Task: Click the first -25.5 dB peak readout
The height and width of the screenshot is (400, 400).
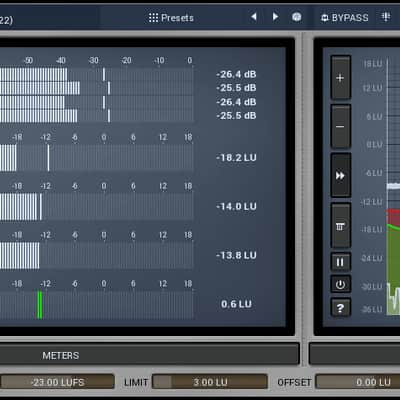Action: pos(236,88)
